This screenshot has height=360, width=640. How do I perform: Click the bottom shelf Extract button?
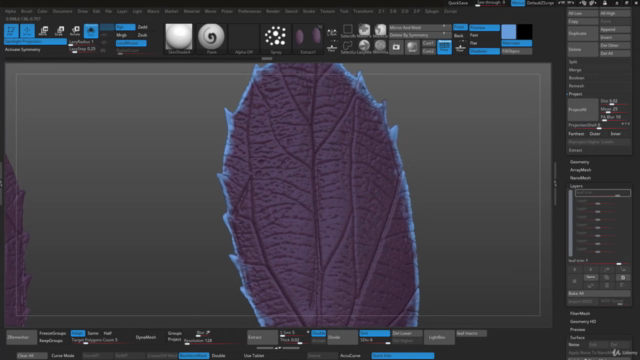262,337
